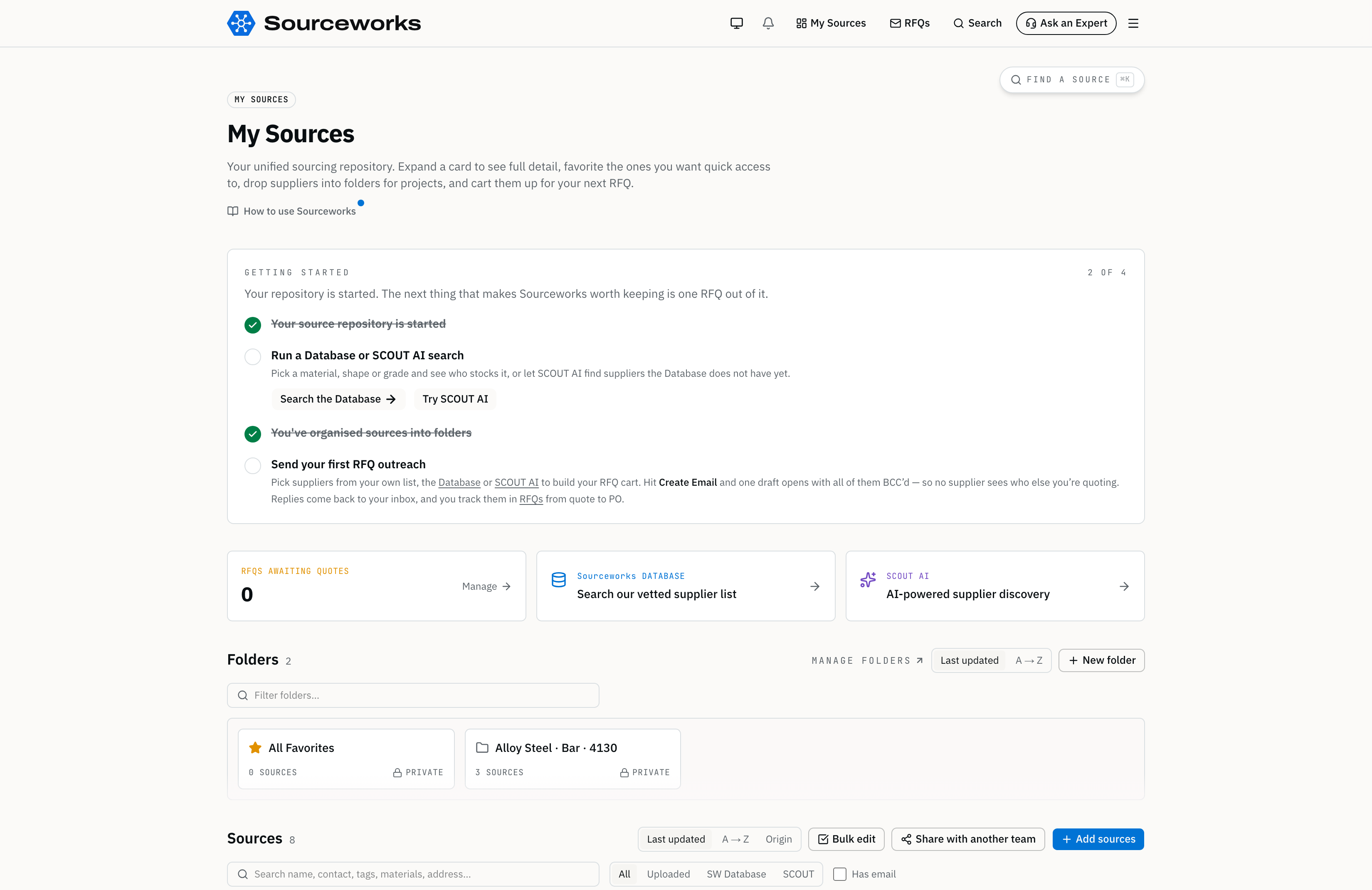Open Manage Folders link
This screenshot has width=1372, height=890.
[x=867, y=660]
